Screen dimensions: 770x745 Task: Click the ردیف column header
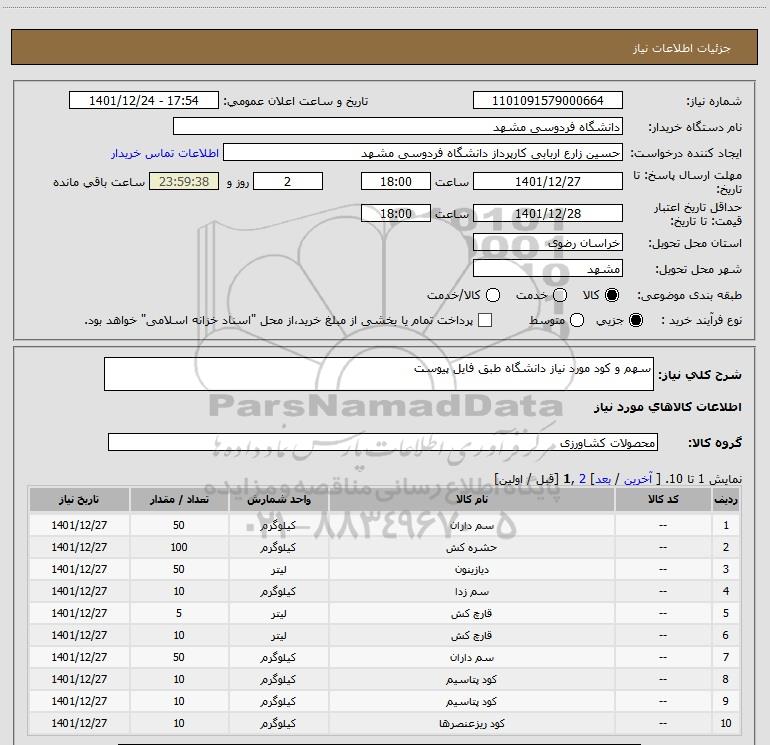(726, 499)
